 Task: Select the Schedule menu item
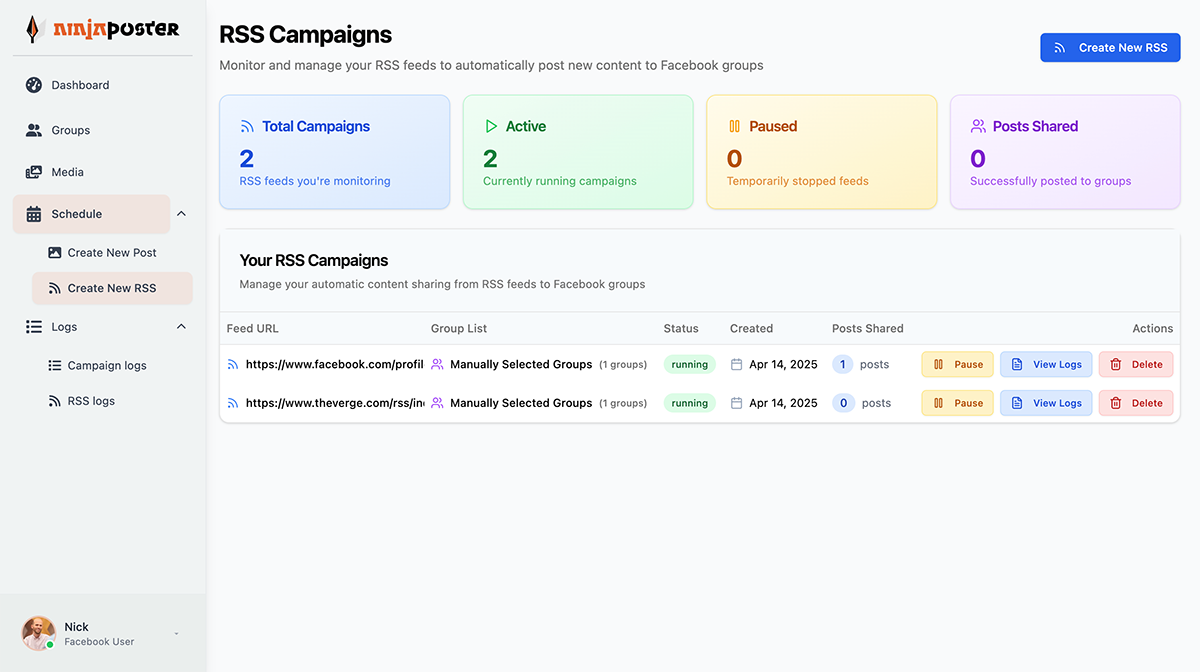pos(92,214)
